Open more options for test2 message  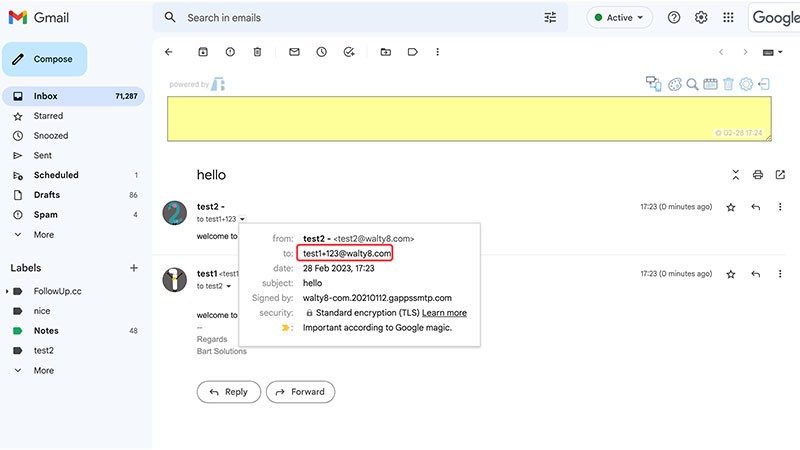pyautogui.click(x=780, y=207)
